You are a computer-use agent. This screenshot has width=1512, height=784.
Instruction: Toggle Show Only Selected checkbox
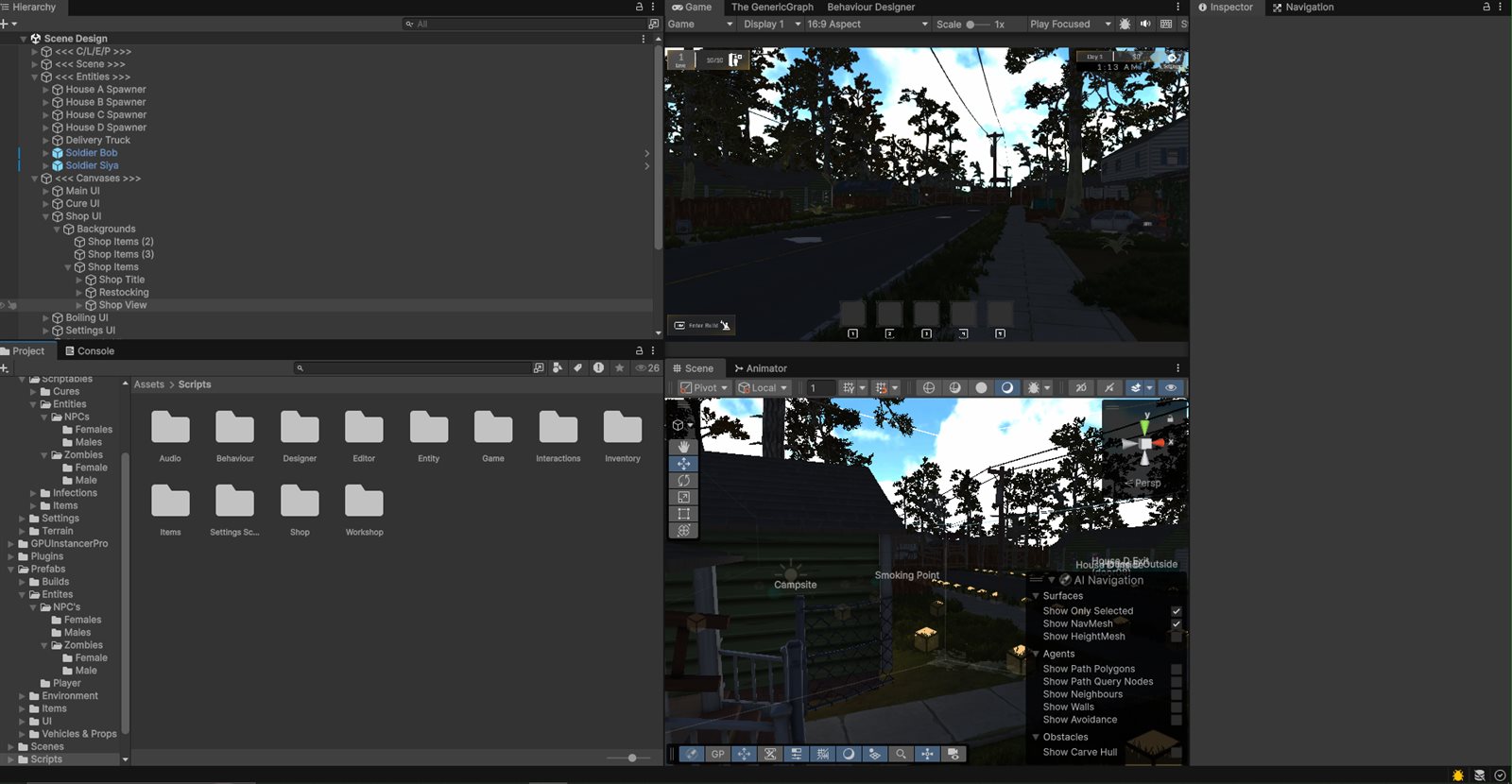coord(1177,611)
